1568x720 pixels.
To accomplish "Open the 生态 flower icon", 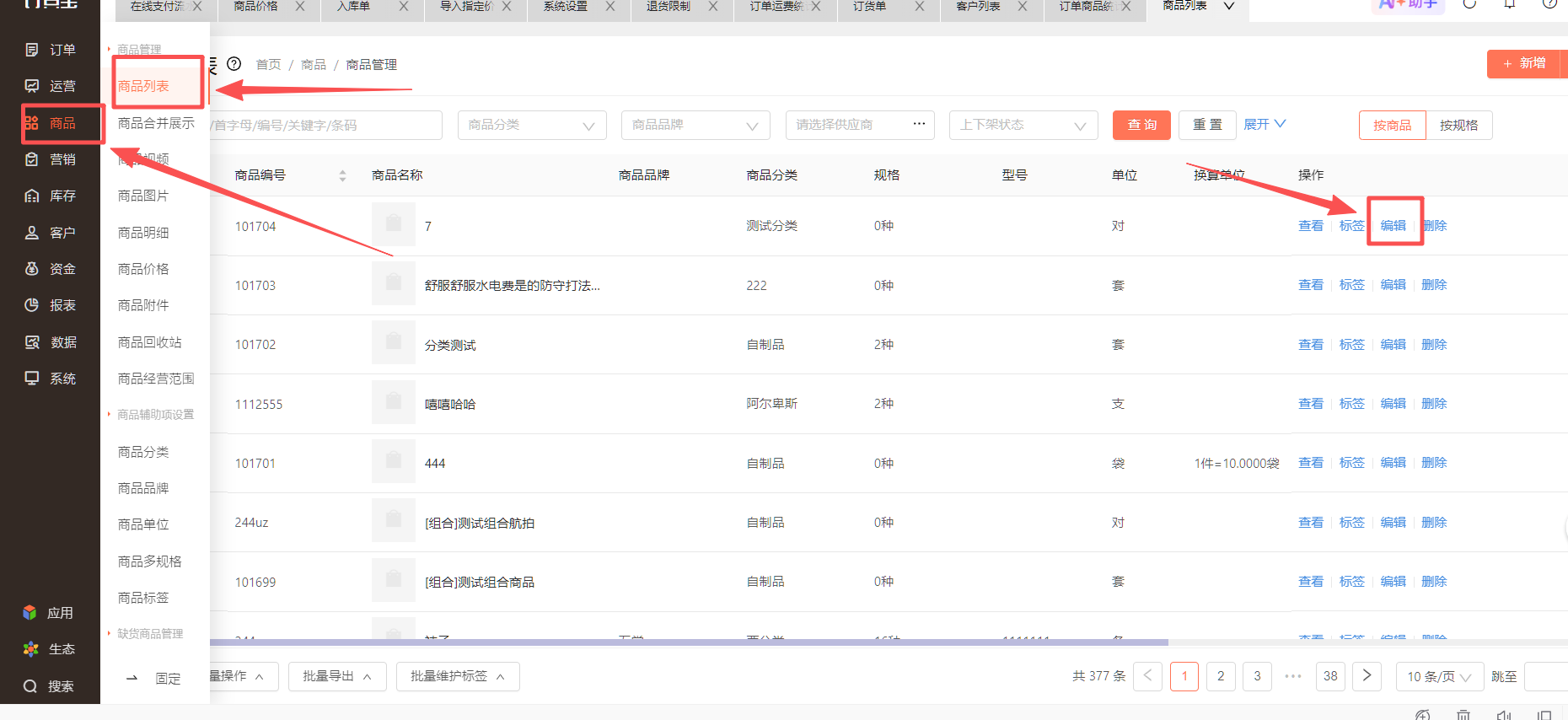I will click(30, 649).
